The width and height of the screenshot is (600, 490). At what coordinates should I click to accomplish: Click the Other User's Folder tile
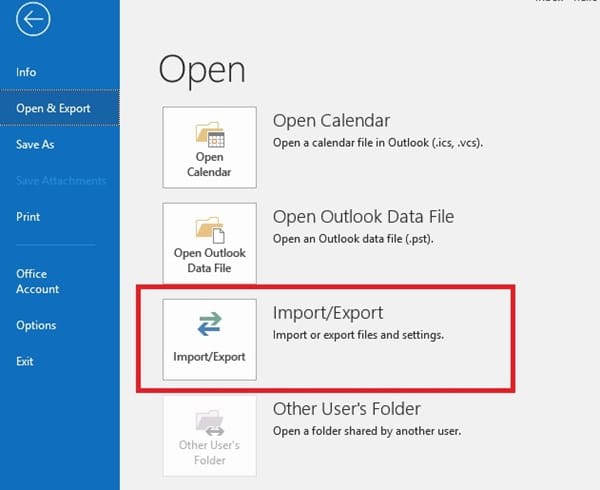click(209, 436)
